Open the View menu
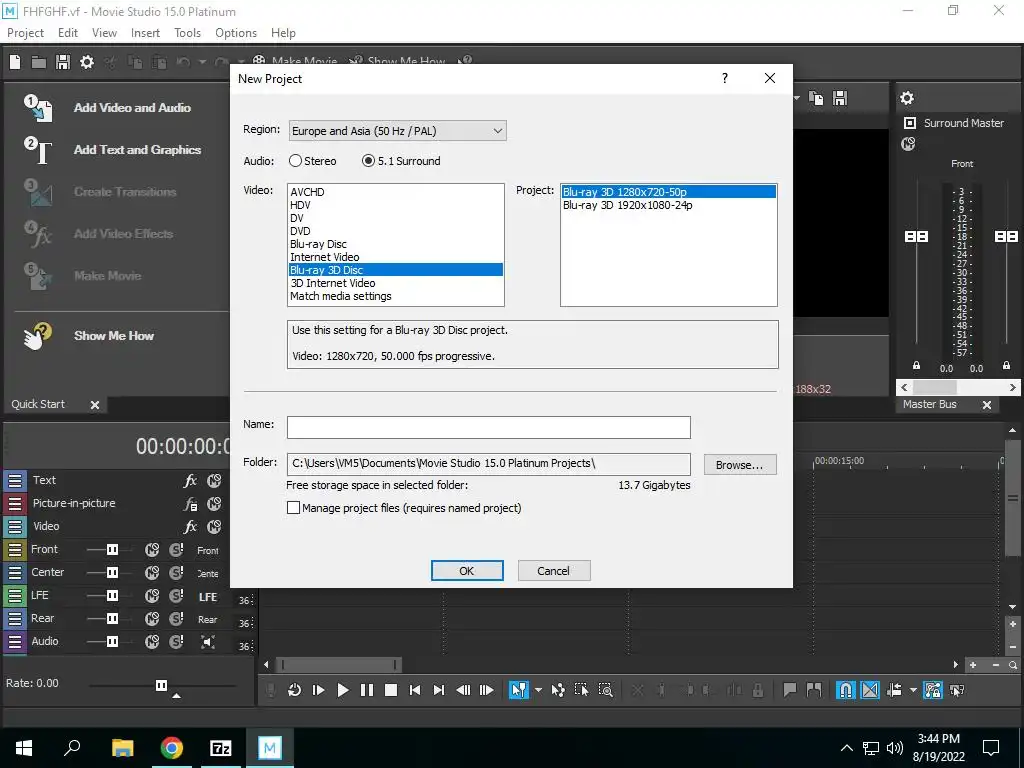Image resolution: width=1024 pixels, height=768 pixels. click(104, 33)
